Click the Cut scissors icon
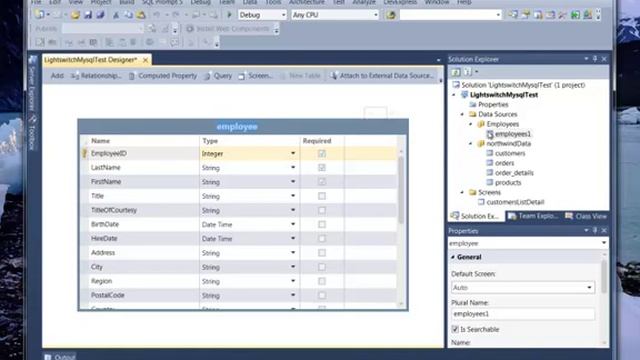The width and height of the screenshot is (640, 360). point(116,15)
